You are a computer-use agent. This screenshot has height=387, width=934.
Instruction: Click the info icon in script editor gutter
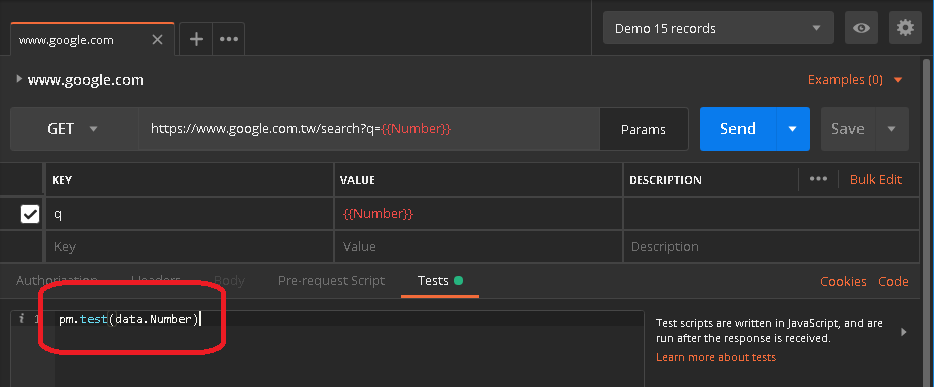coord(21,319)
